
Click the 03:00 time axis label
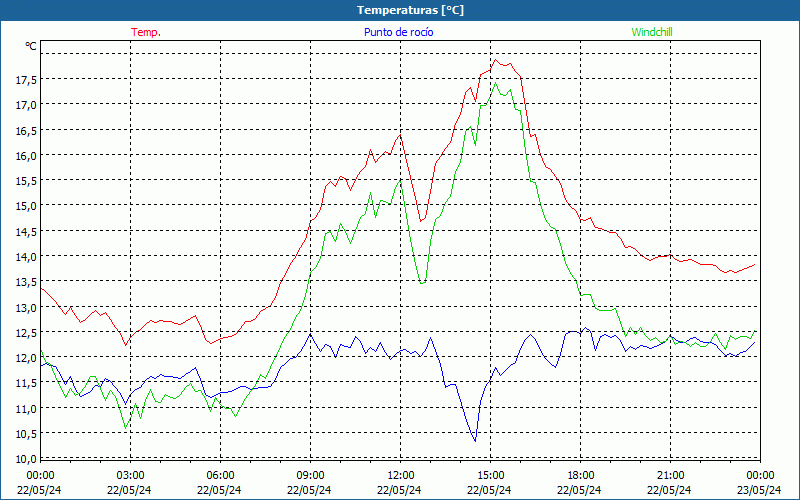pyautogui.click(x=130, y=475)
